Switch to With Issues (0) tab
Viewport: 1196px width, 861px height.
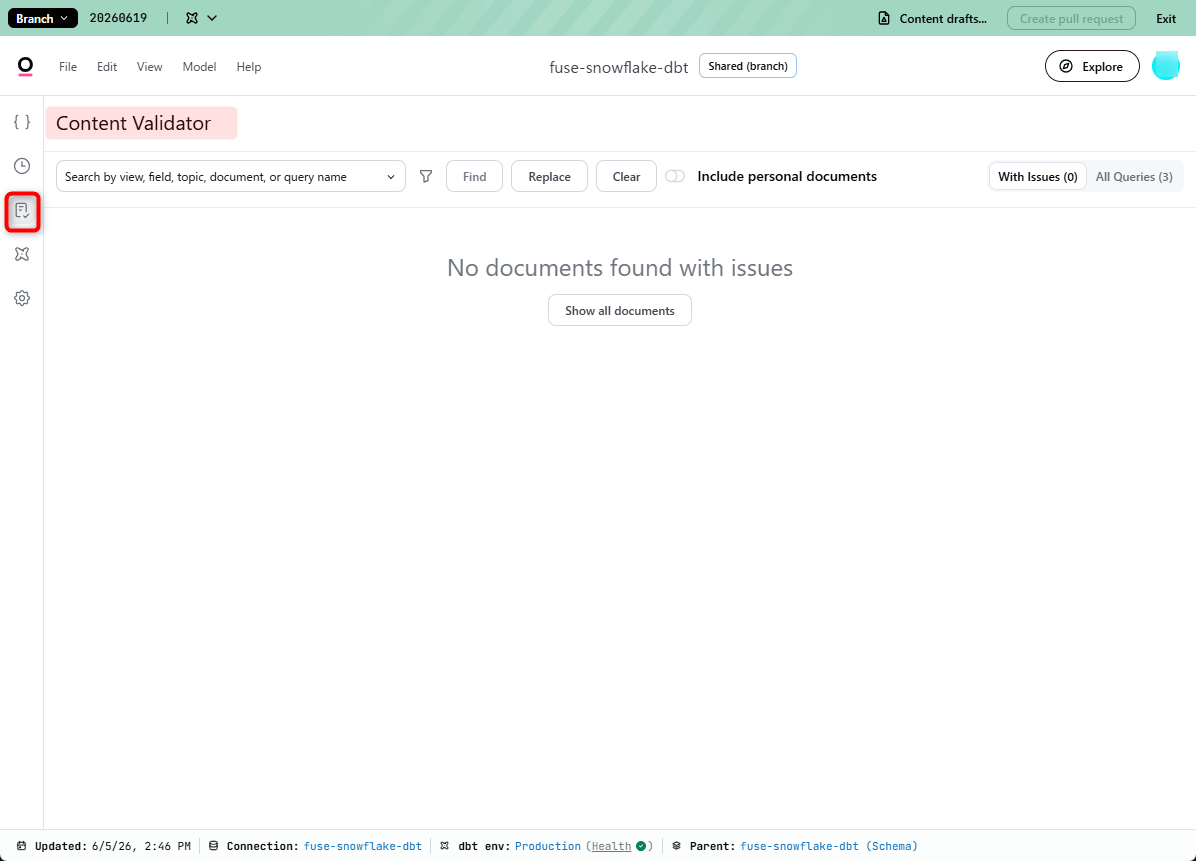[x=1037, y=177]
